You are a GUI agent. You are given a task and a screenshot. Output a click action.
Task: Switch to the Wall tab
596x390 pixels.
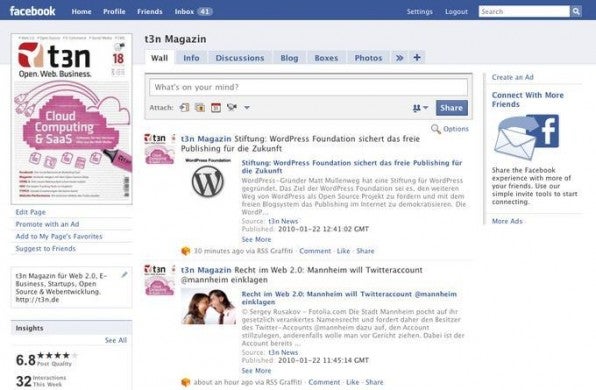point(159,58)
